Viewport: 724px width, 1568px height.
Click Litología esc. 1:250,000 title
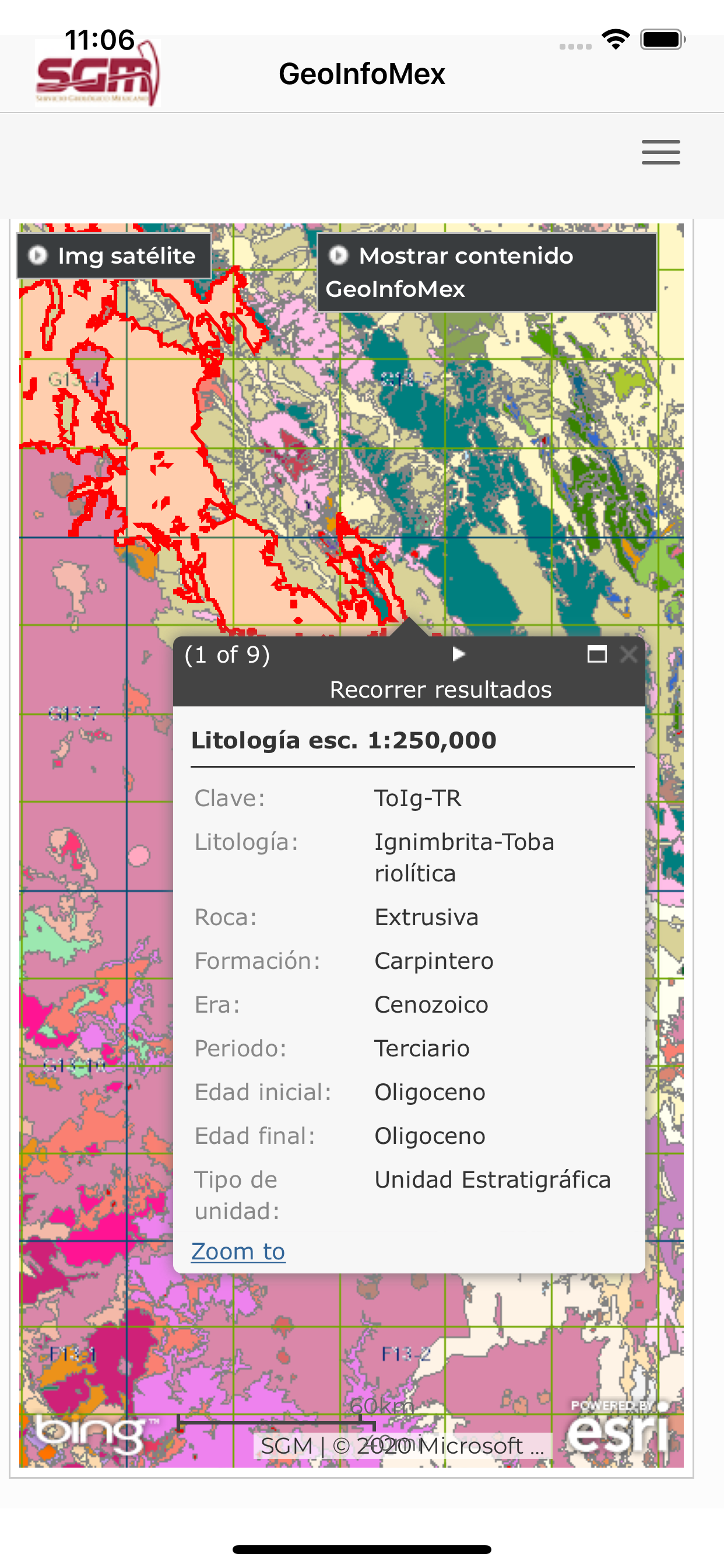pyautogui.click(x=344, y=740)
